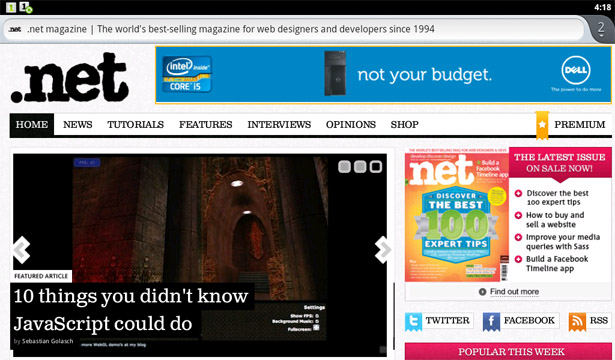The width and height of the screenshot is (615, 360).
Task: Click the FEATURED ARTICLE label
Action: coord(41,276)
